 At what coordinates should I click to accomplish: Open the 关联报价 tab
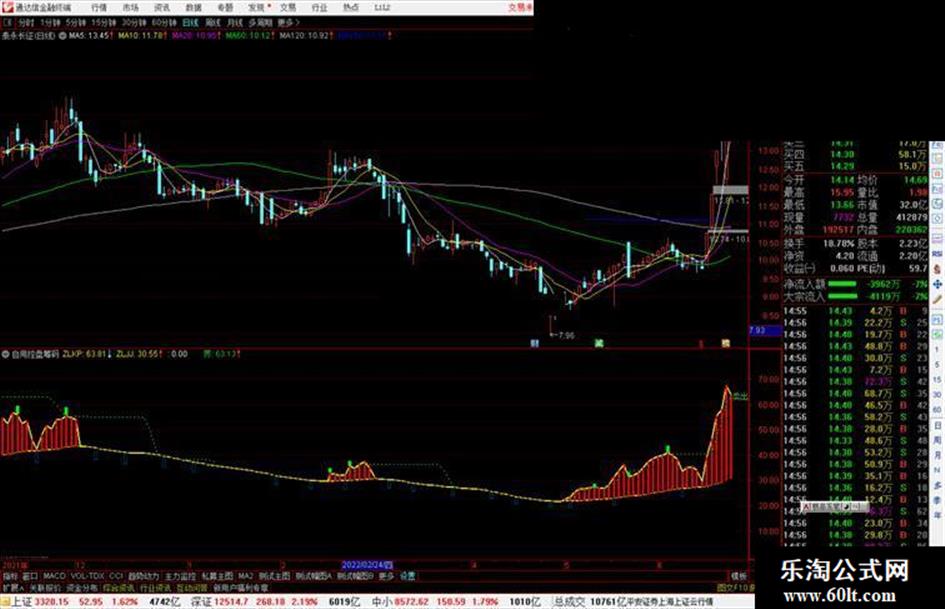click(x=45, y=588)
